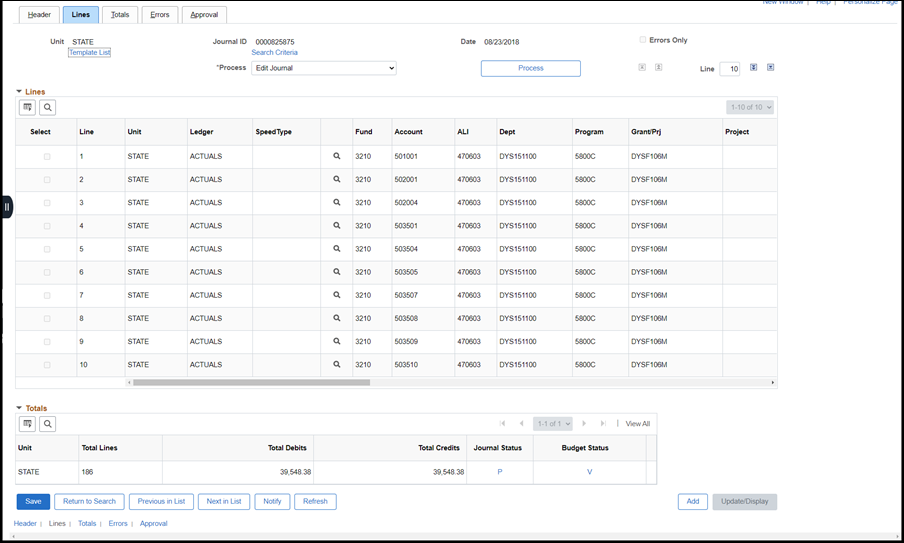Check the Errors Only checkbox

pos(642,40)
